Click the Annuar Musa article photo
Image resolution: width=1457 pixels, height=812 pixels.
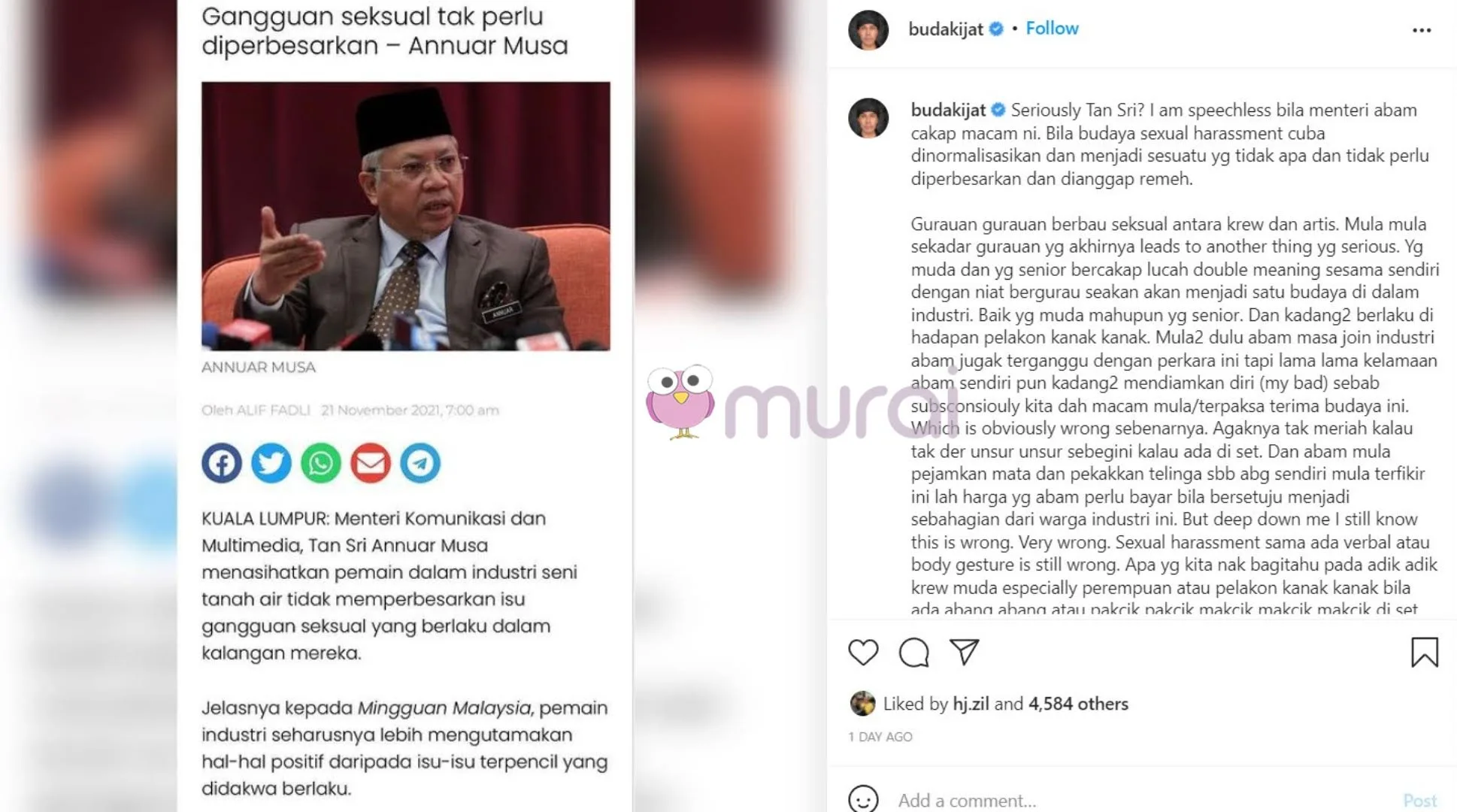[406, 216]
